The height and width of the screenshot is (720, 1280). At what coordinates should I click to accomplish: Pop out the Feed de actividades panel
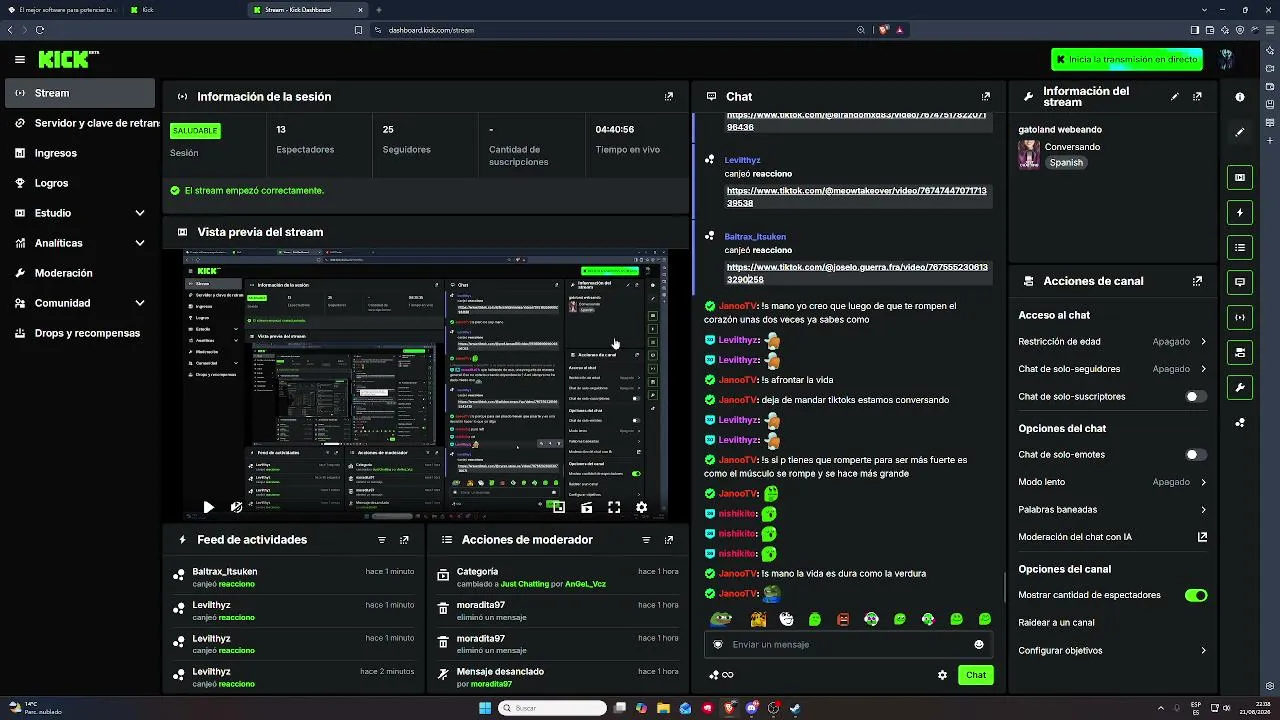click(404, 540)
